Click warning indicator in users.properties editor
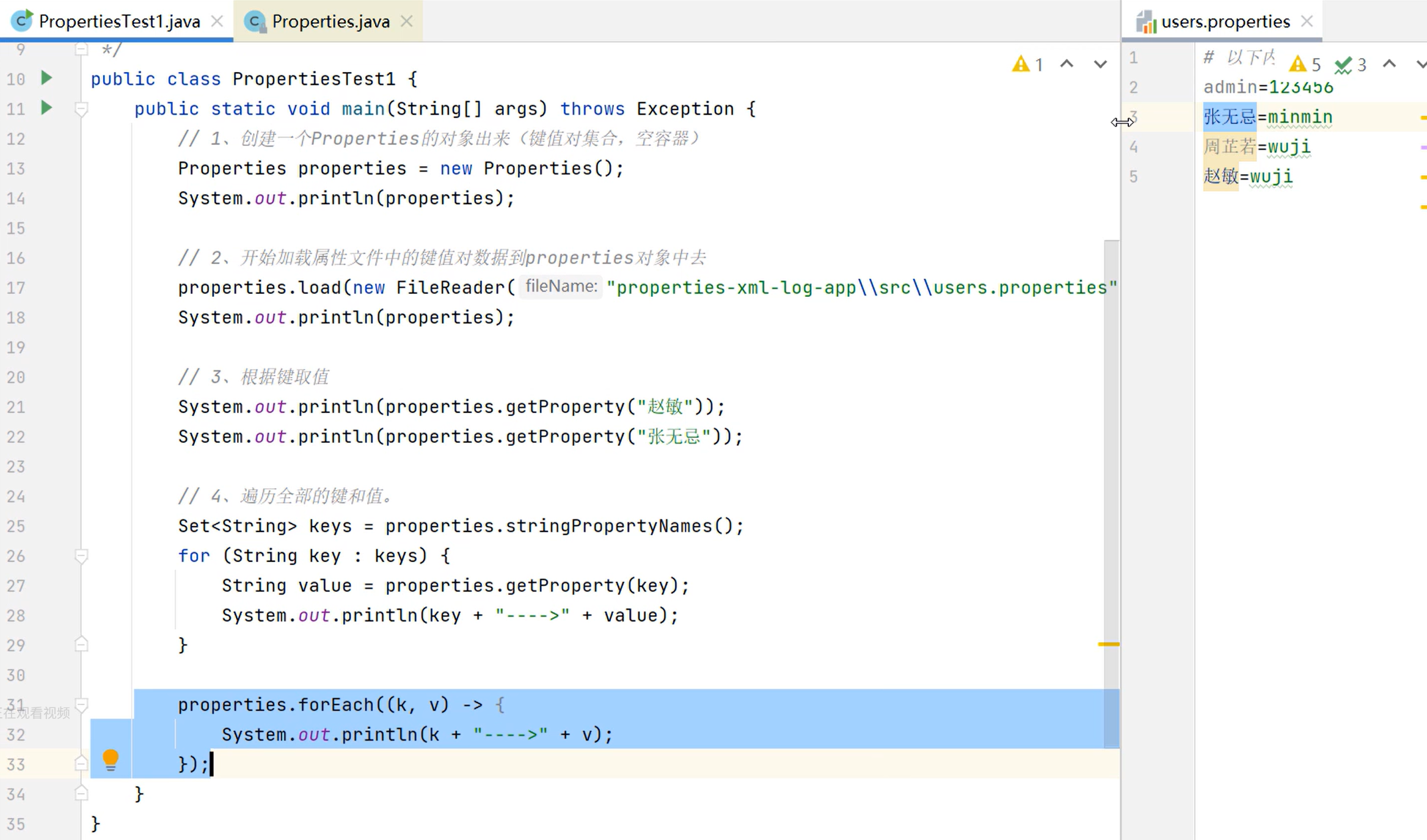The height and width of the screenshot is (840, 1427). pos(1297,64)
